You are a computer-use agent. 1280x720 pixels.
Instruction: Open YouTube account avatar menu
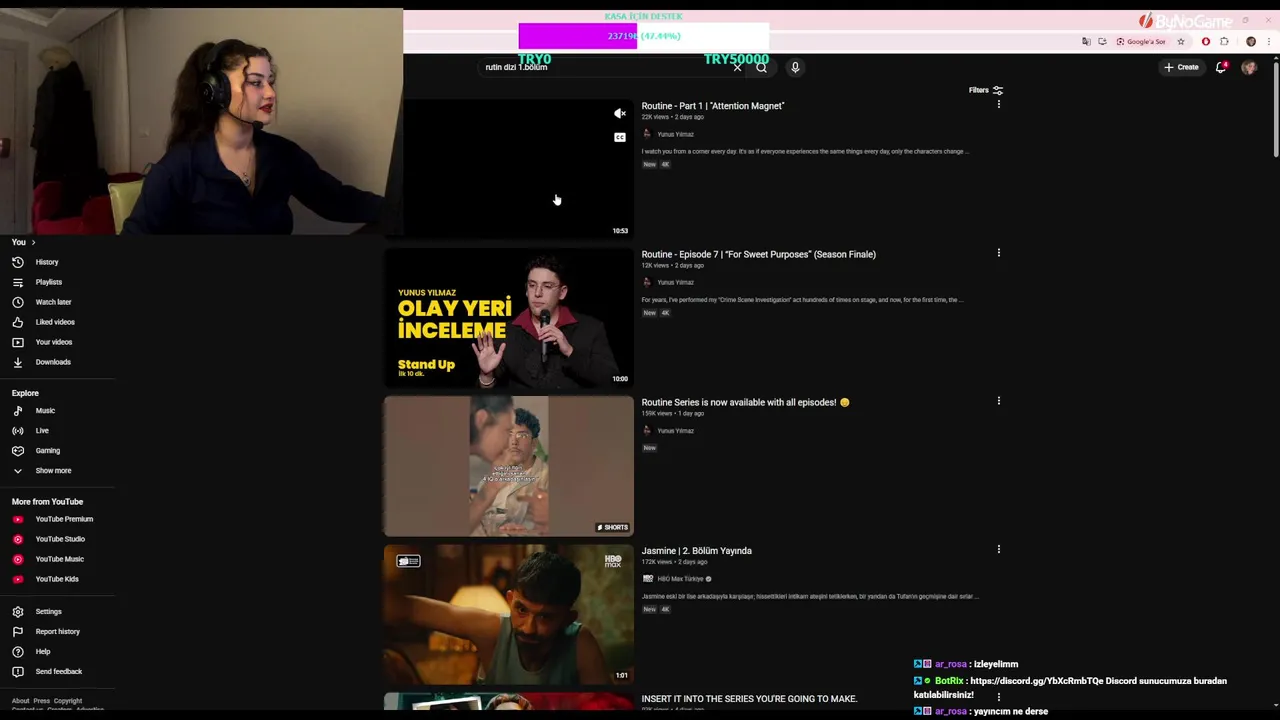(1249, 67)
